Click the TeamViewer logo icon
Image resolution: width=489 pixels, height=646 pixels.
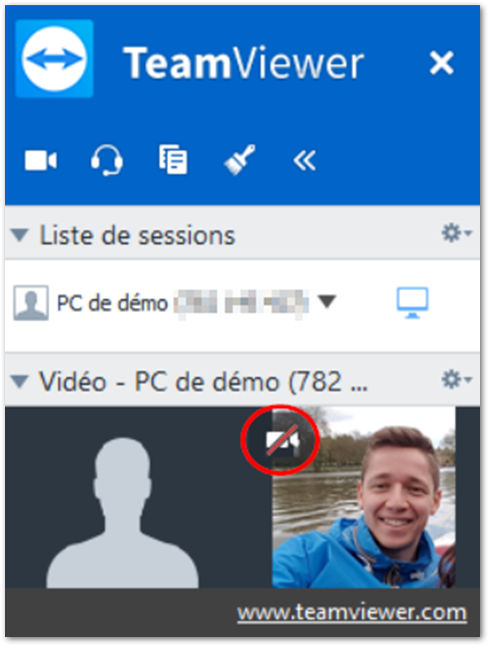click(x=54, y=59)
